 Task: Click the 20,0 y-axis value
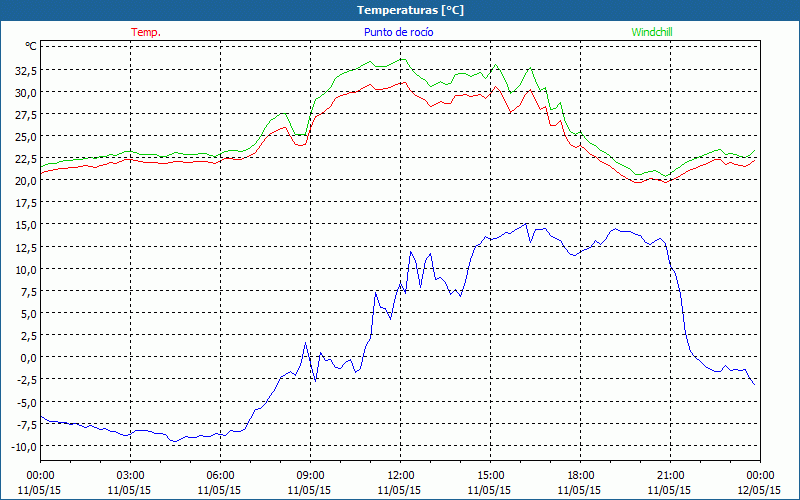coord(26,181)
